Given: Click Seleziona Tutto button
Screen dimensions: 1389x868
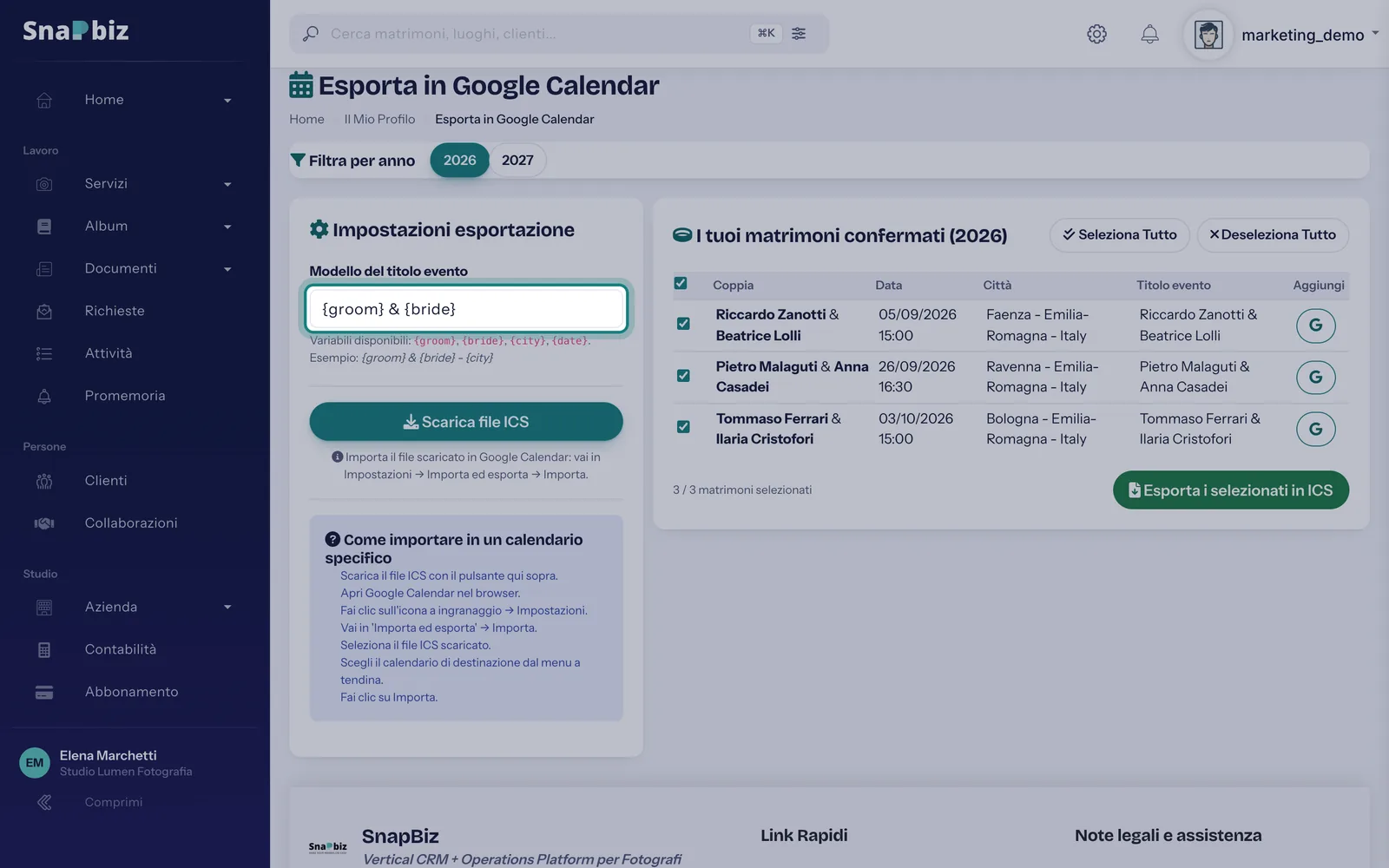Looking at the screenshot, I should pyautogui.click(x=1120, y=234).
